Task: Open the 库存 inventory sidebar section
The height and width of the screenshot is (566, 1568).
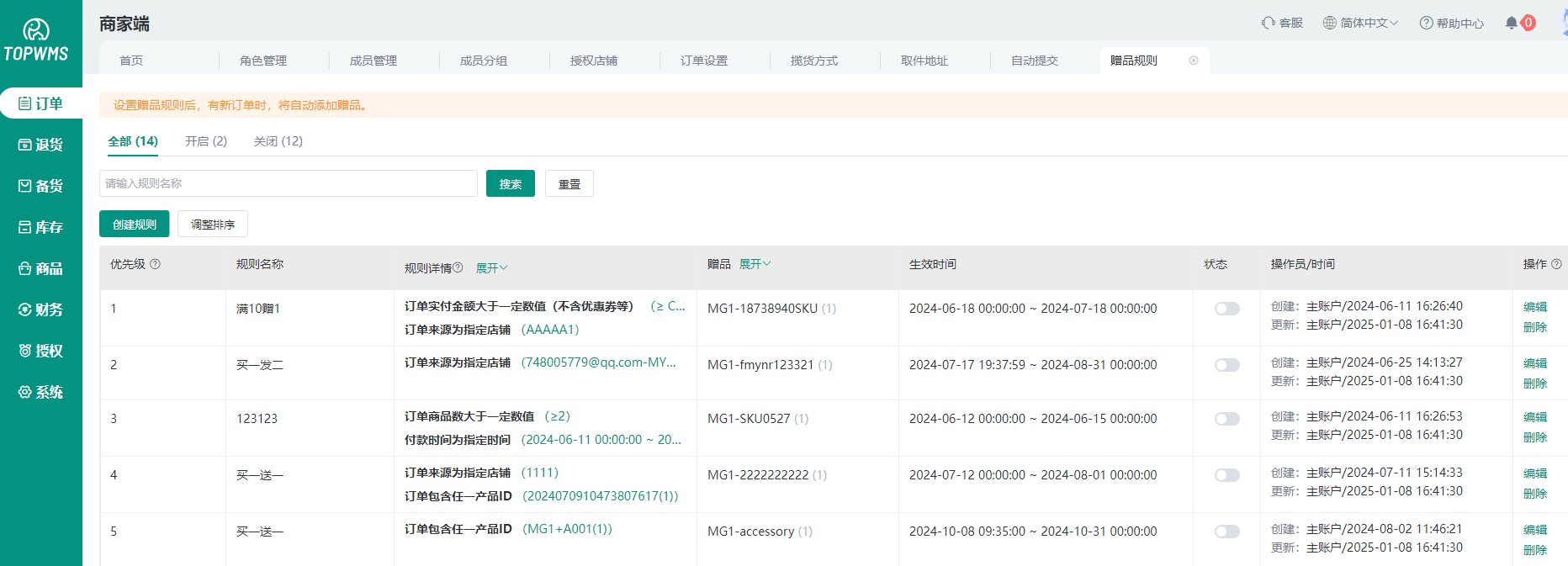Action: click(x=40, y=227)
